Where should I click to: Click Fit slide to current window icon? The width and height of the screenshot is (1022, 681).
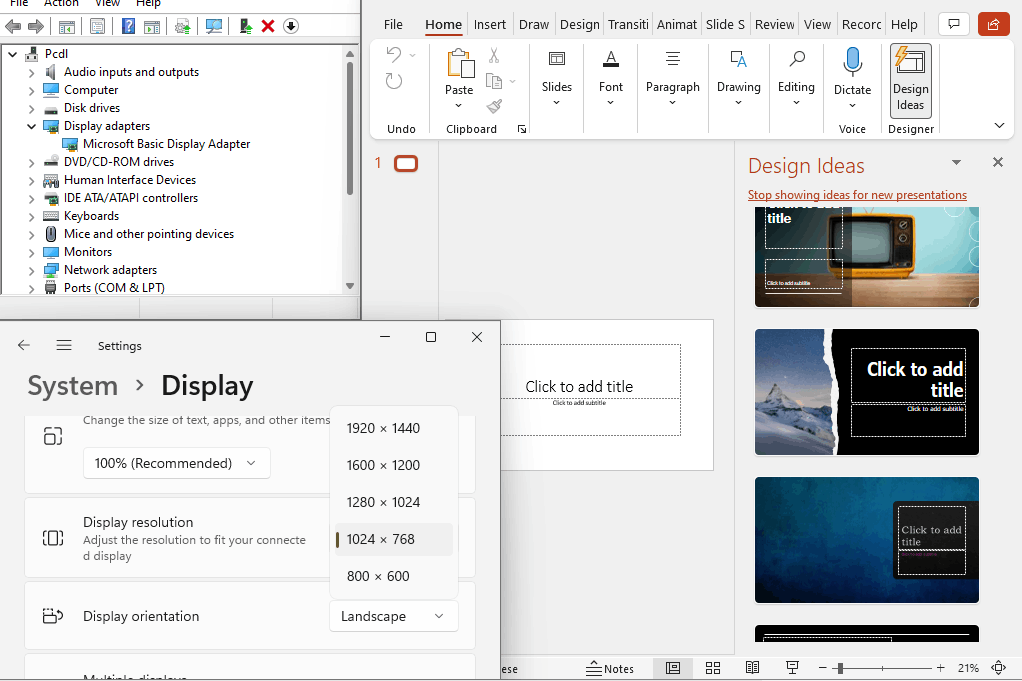(998, 668)
